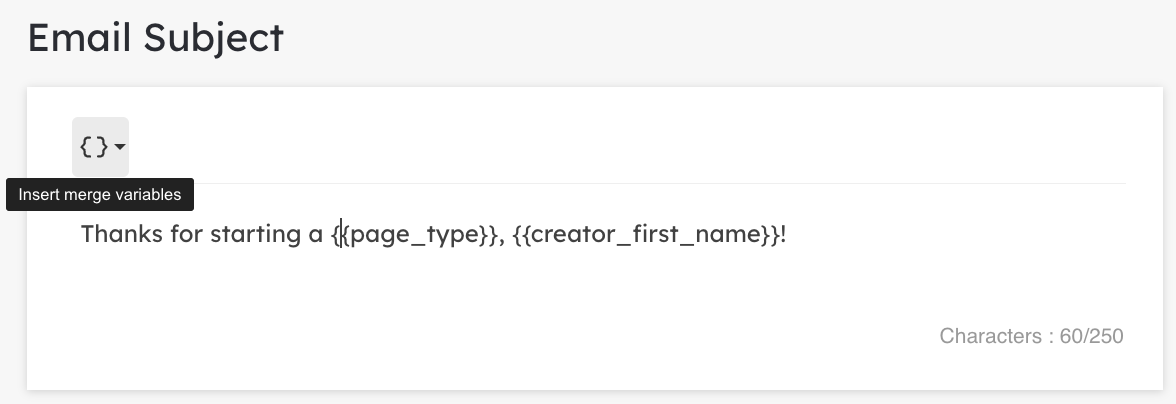Click the 'Email Subject' heading

[x=156, y=37]
